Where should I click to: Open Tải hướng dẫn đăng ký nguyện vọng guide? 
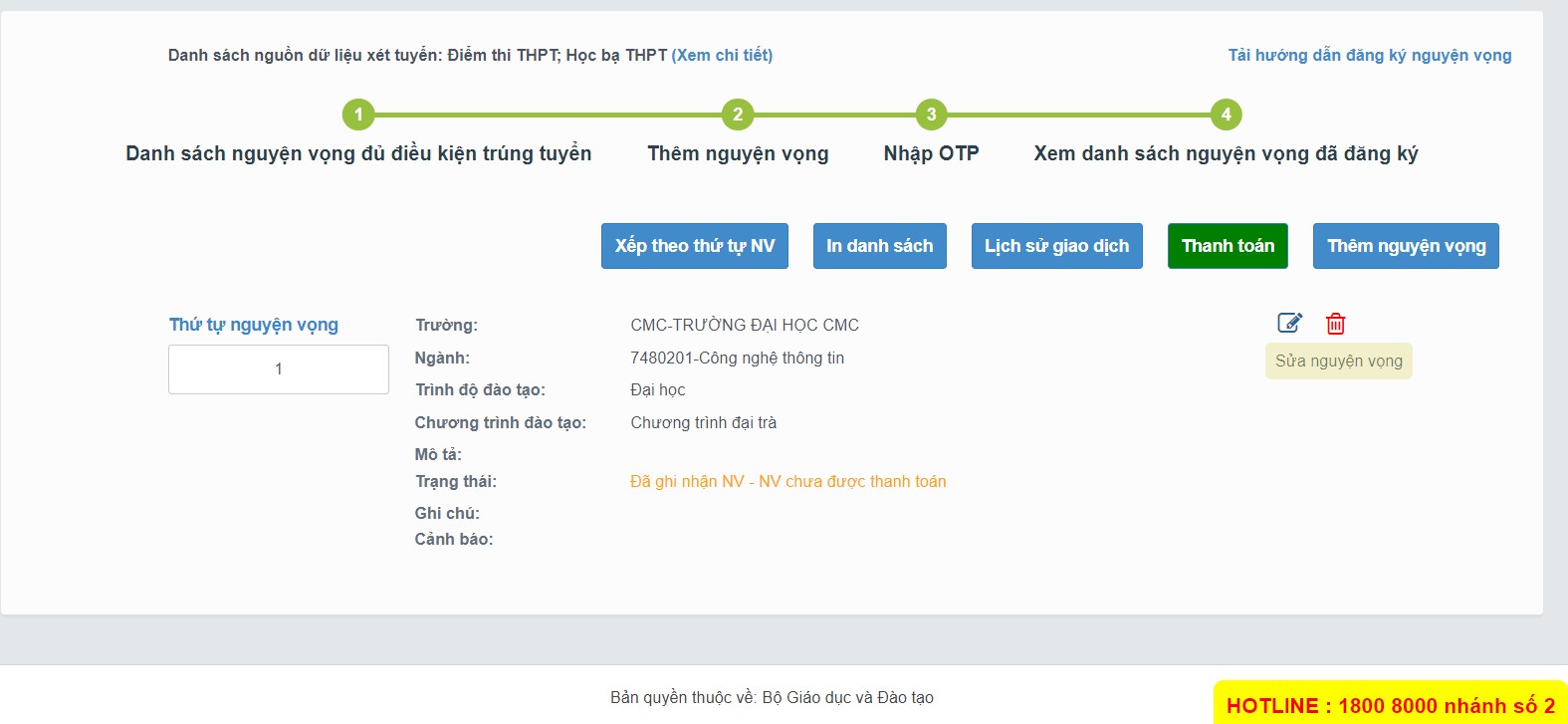1370,55
